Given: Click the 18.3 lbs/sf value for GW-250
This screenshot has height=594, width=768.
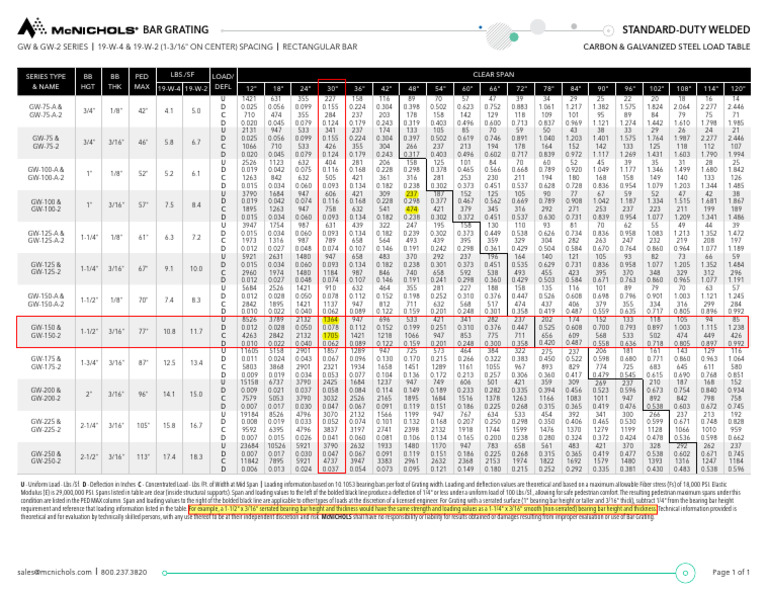Looking at the screenshot, I should click(196, 457).
